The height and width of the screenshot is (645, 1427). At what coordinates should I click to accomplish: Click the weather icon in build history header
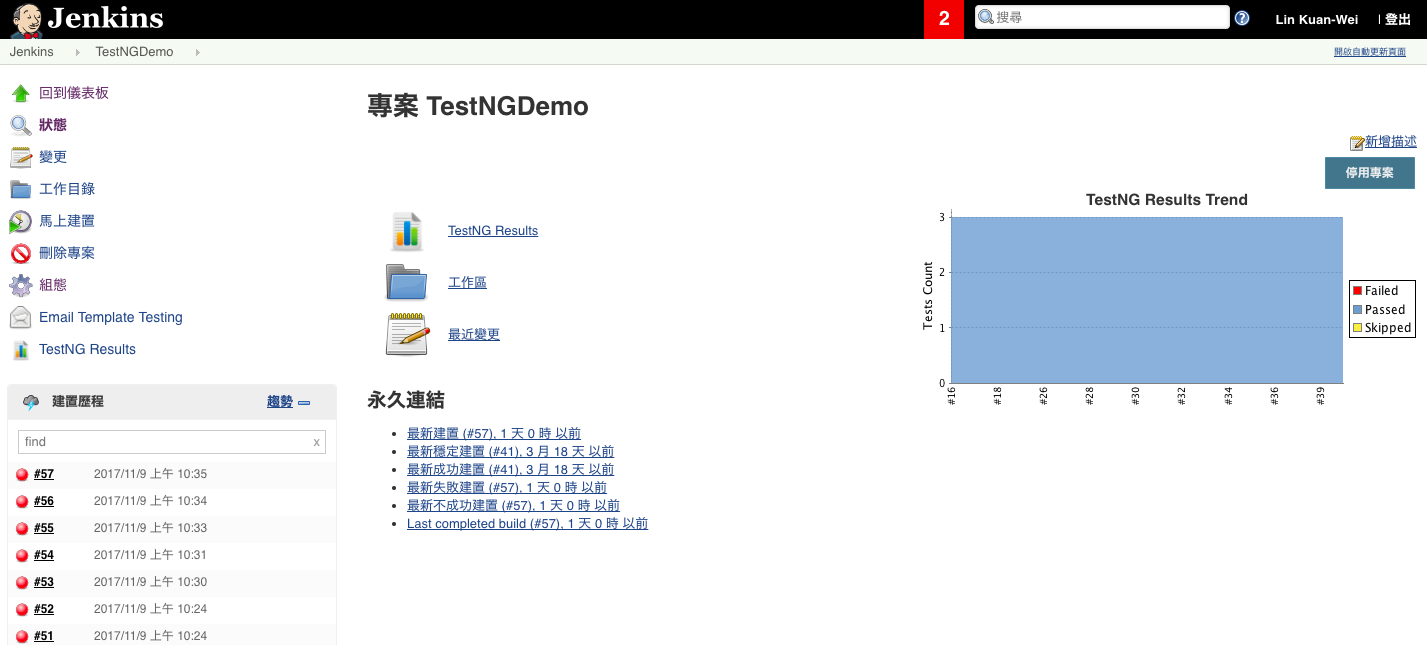coord(31,402)
